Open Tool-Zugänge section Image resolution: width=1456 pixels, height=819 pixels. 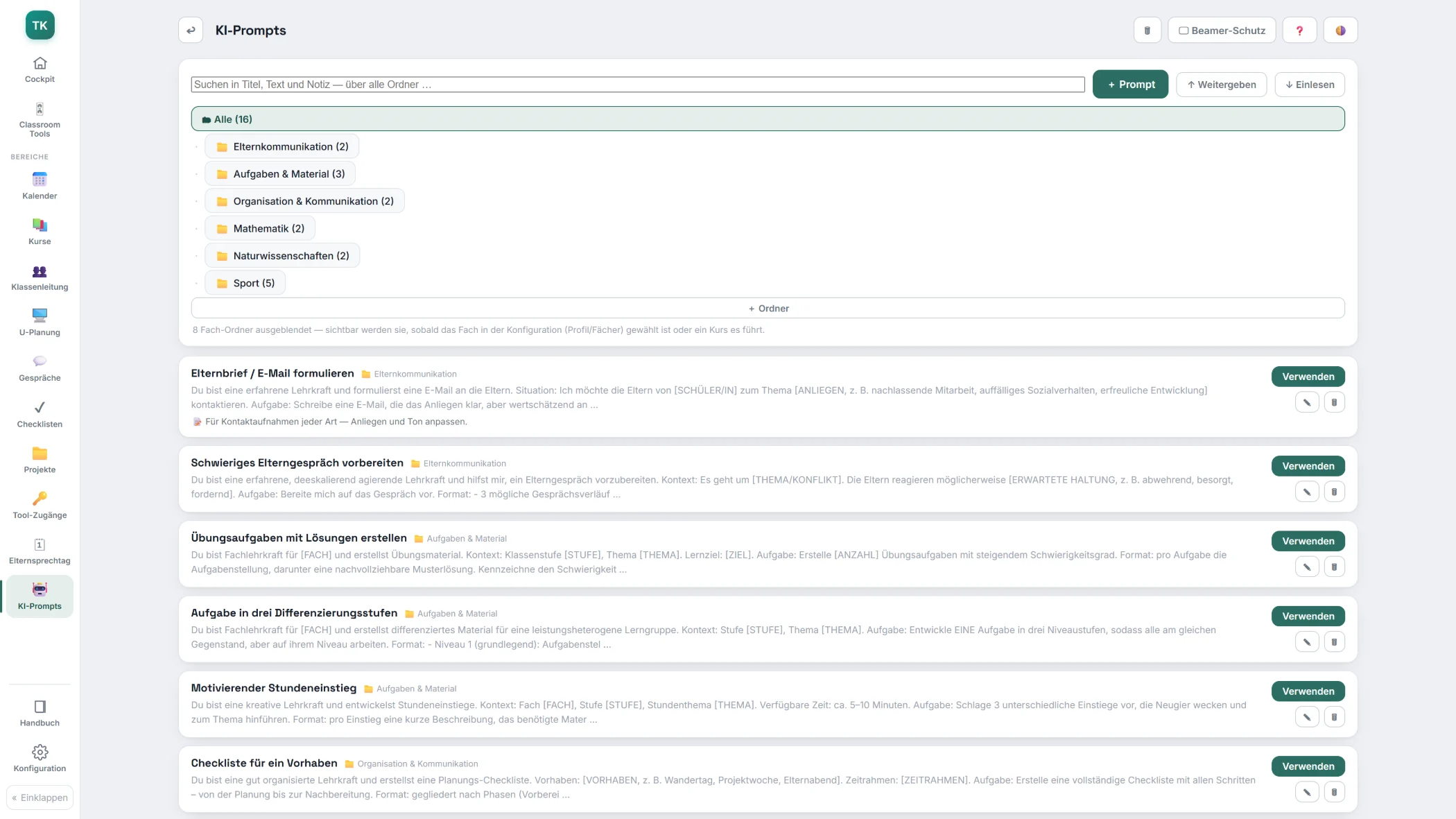(40, 506)
